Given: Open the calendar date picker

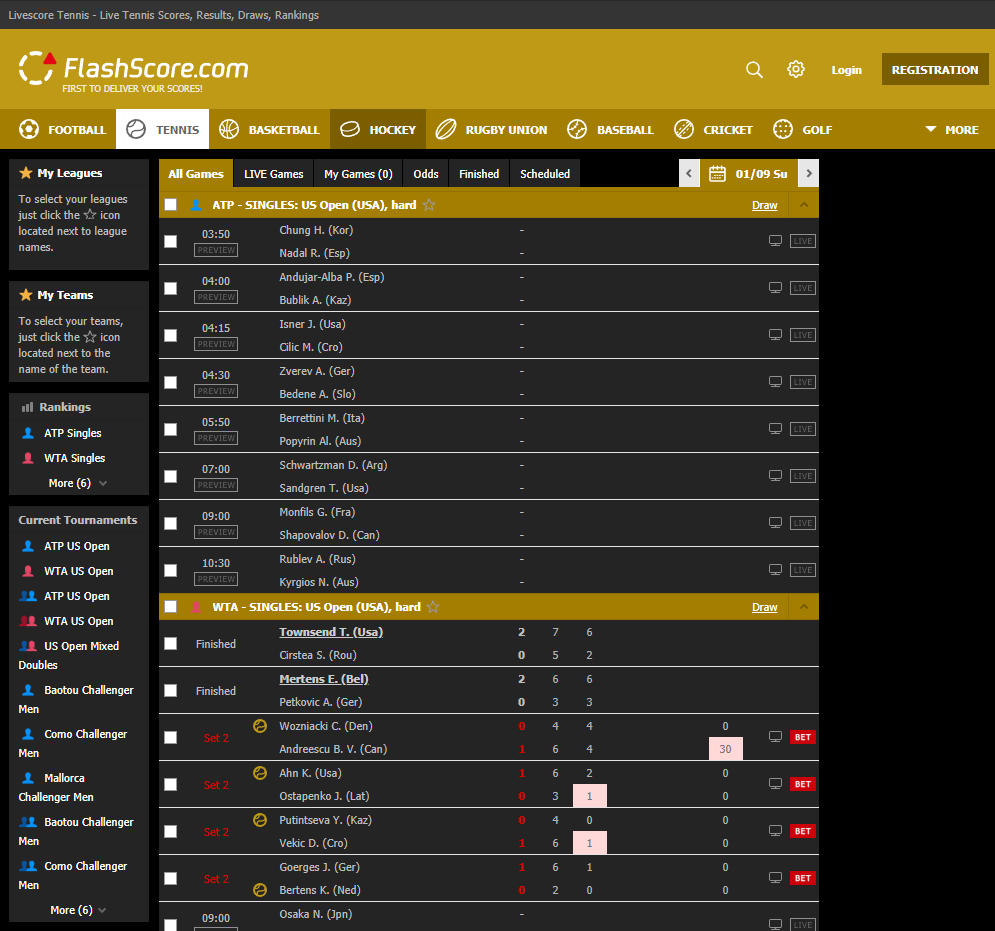Looking at the screenshot, I should (x=717, y=172).
